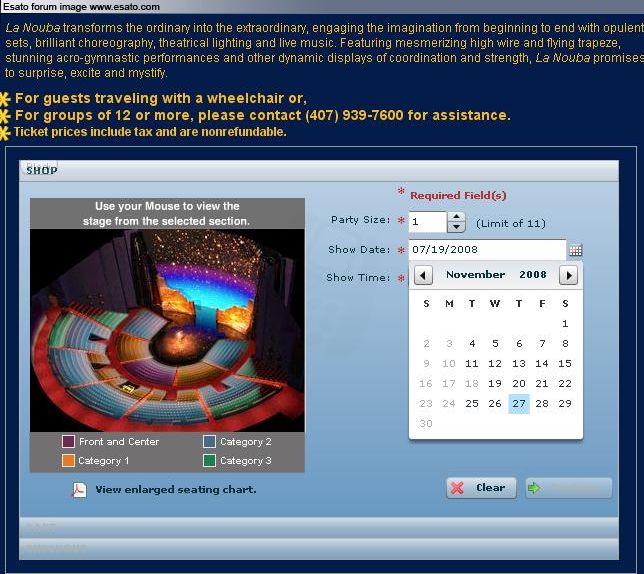
Task: Edit the Party Size field
Action: (427, 222)
